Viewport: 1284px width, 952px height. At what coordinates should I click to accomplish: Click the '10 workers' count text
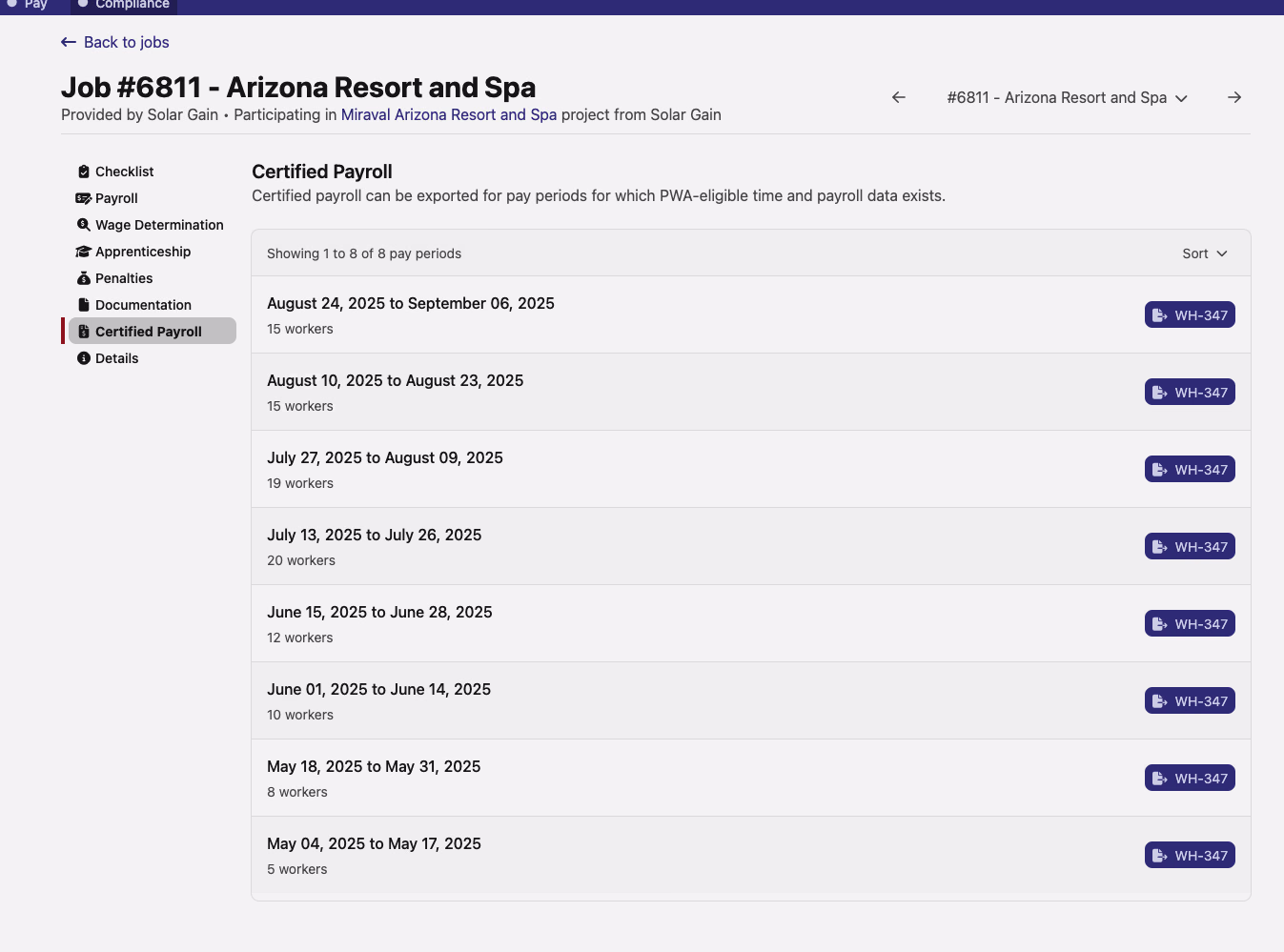point(300,715)
